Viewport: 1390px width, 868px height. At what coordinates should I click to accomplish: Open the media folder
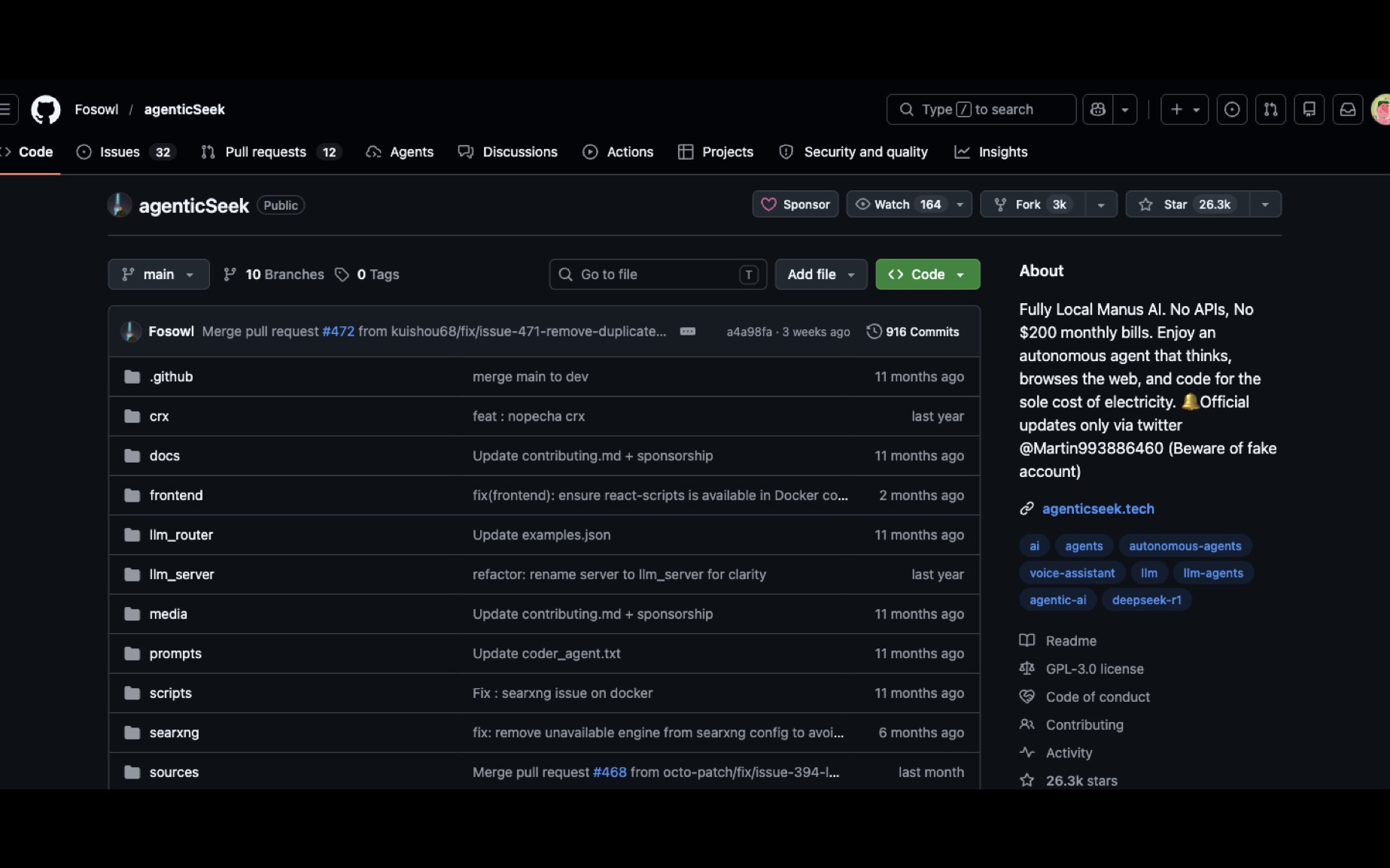[168, 615]
